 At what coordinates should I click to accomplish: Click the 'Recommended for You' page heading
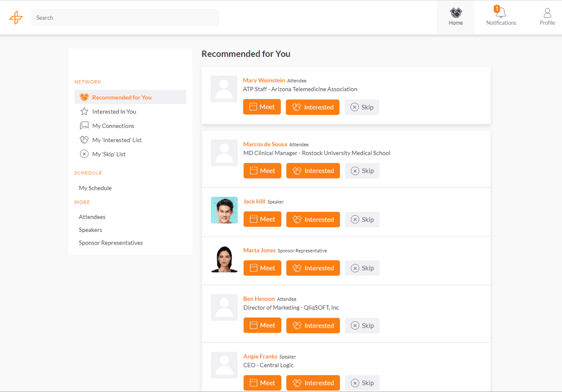tap(246, 54)
